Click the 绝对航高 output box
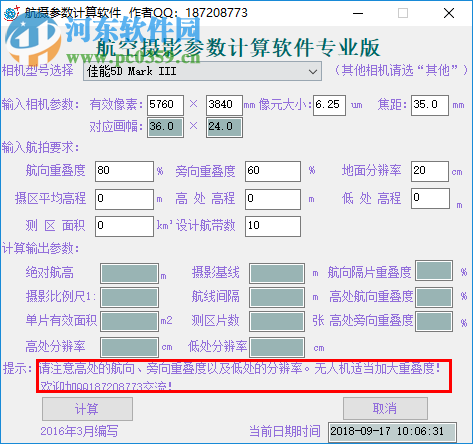Image resolution: width=473 pixels, height=444 pixels. (129, 273)
